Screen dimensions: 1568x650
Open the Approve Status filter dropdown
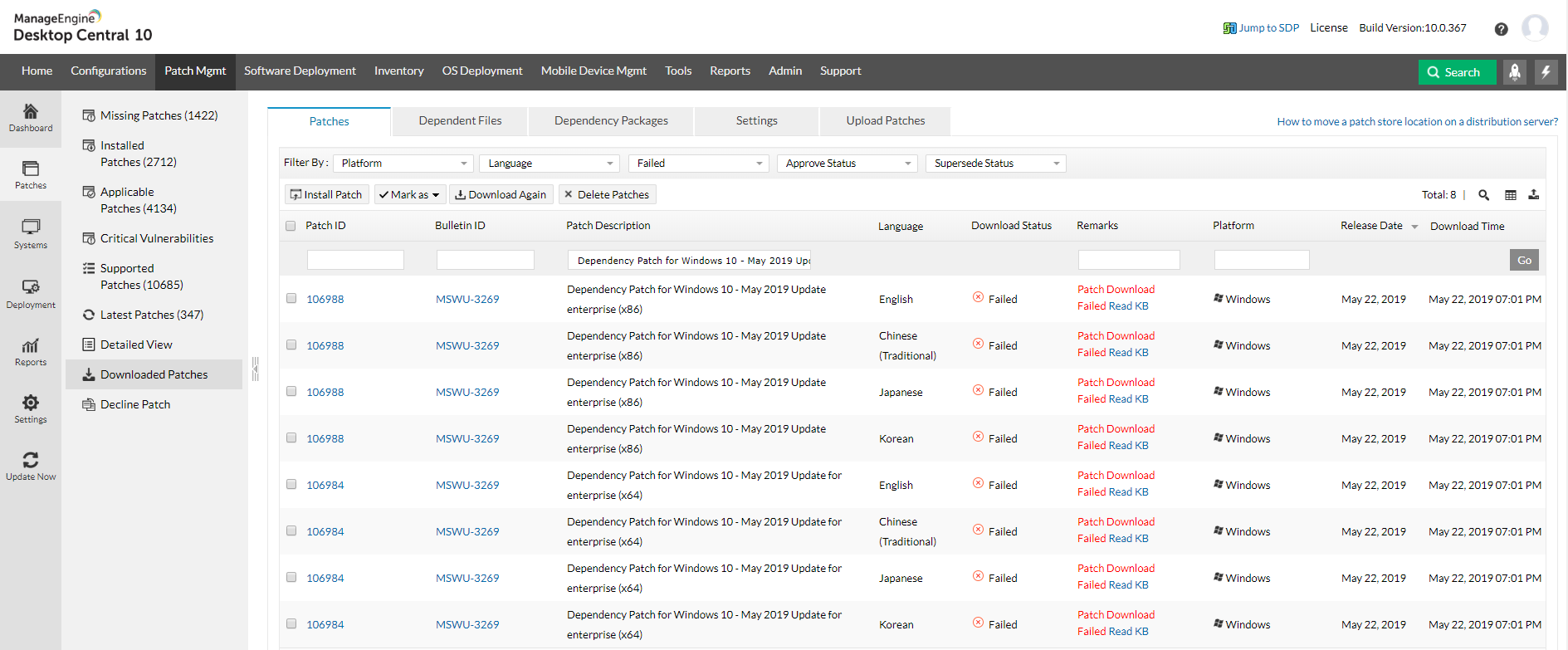848,164
